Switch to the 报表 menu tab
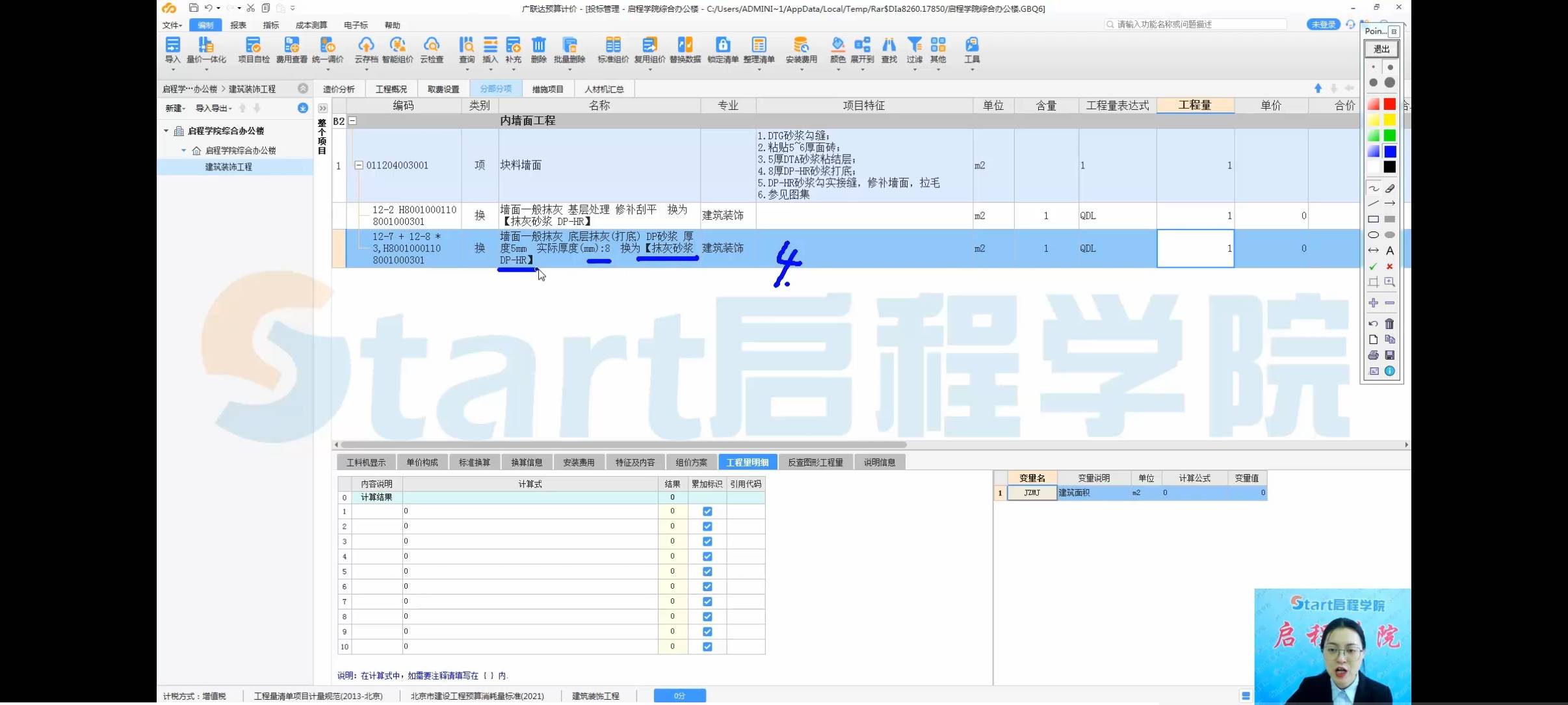 point(238,25)
